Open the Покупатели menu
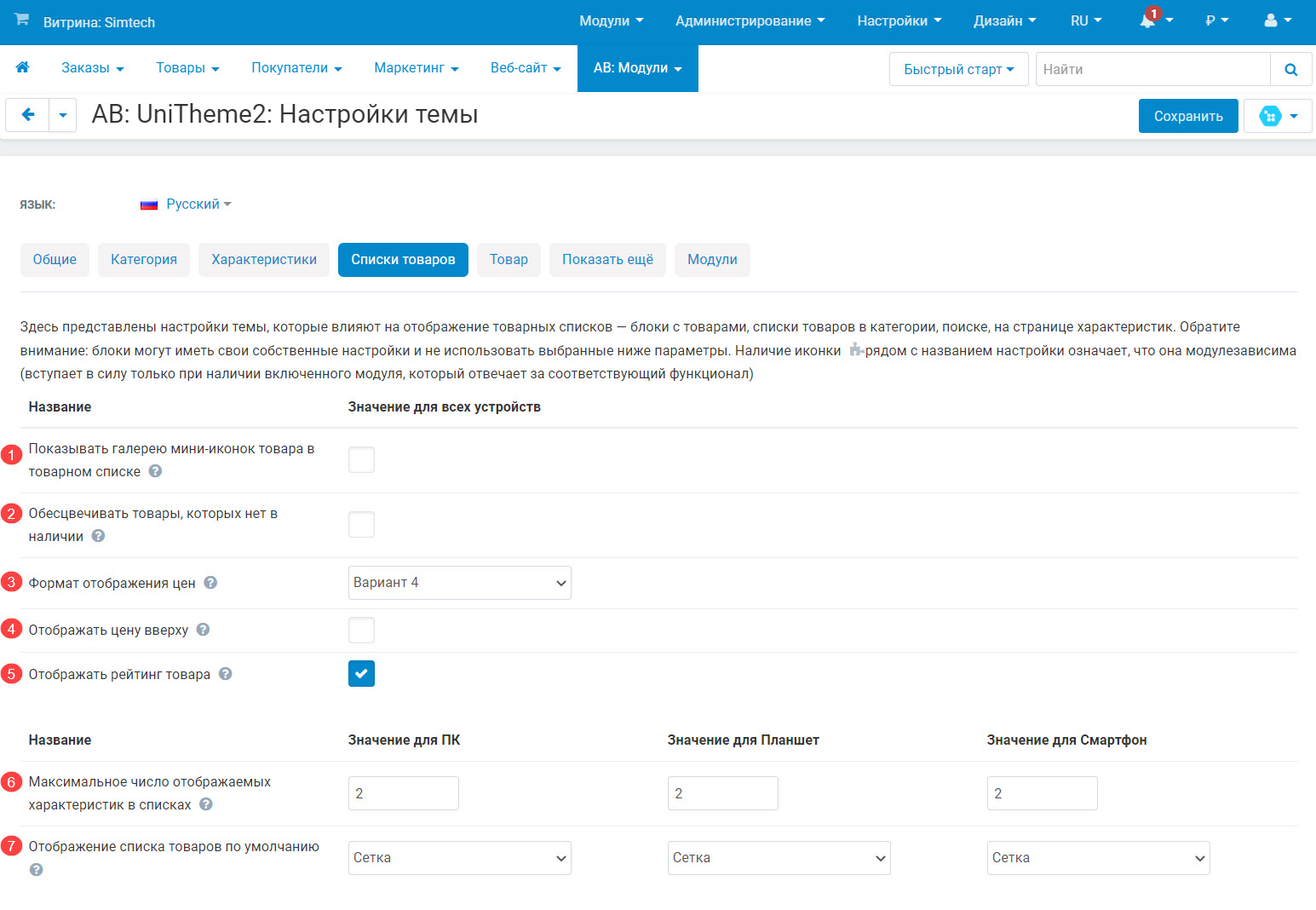The height and width of the screenshot is (910, 1316). tap(296, 68)
